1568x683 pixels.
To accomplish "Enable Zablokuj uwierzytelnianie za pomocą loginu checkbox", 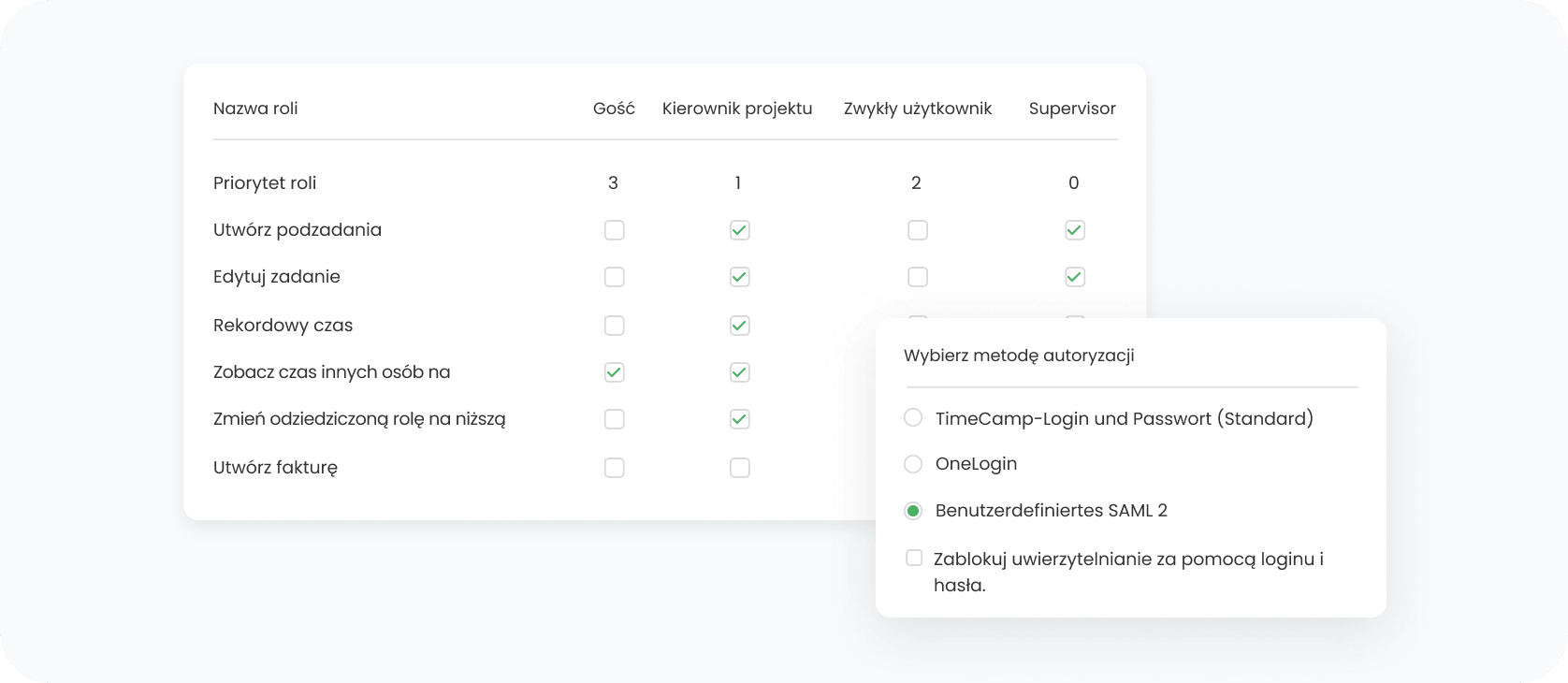I will [x=914, y=559].
